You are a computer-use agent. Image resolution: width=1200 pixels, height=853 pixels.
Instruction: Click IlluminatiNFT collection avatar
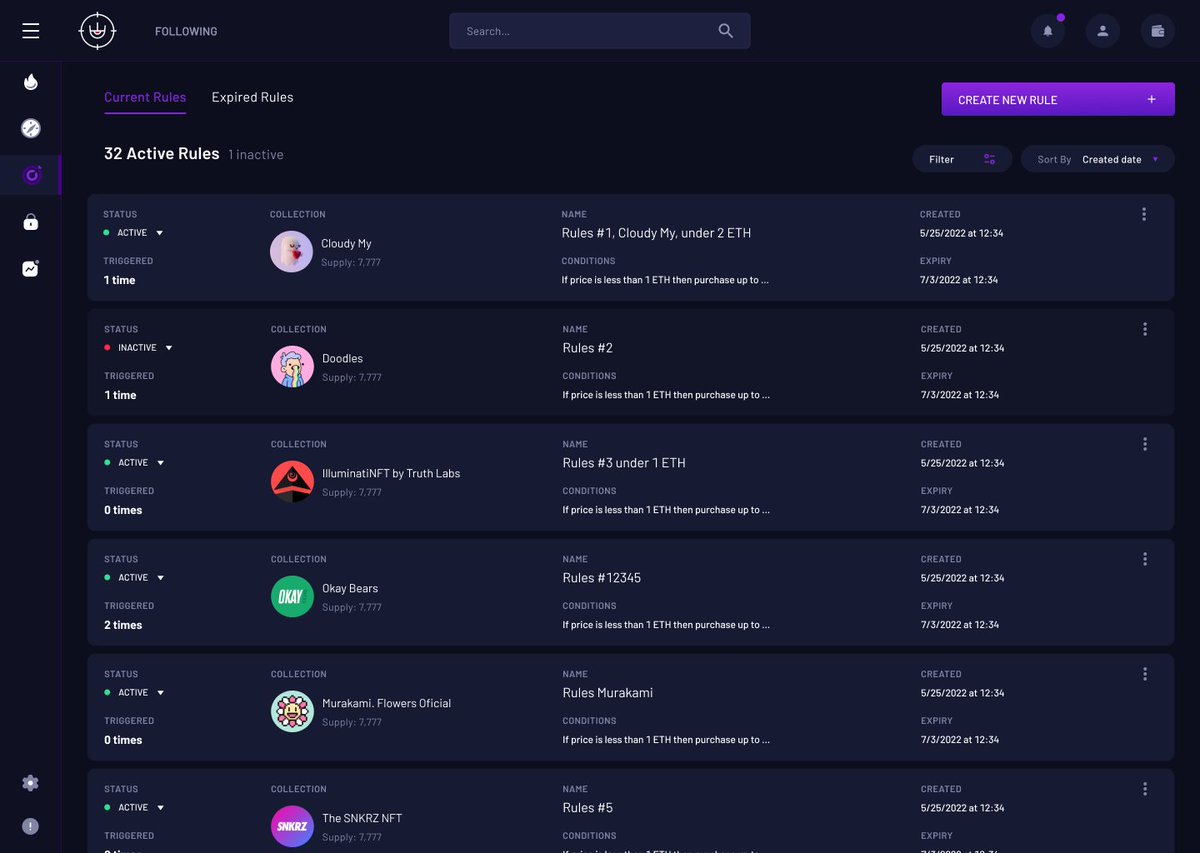(292, 482)
